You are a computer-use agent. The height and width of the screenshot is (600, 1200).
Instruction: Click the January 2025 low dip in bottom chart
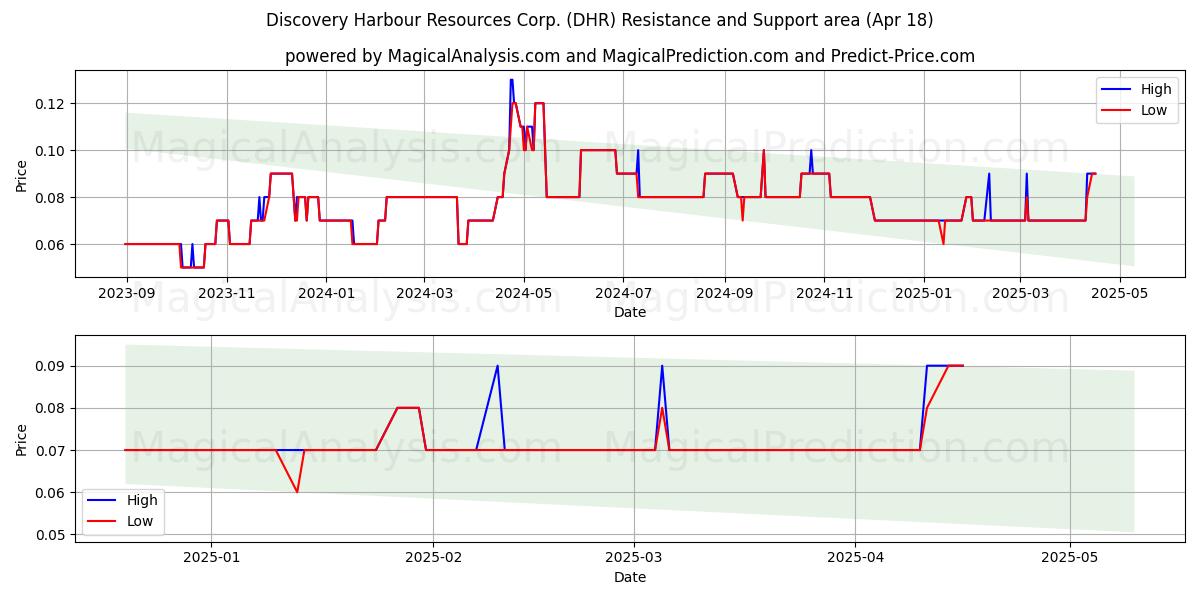pos(297,492)
